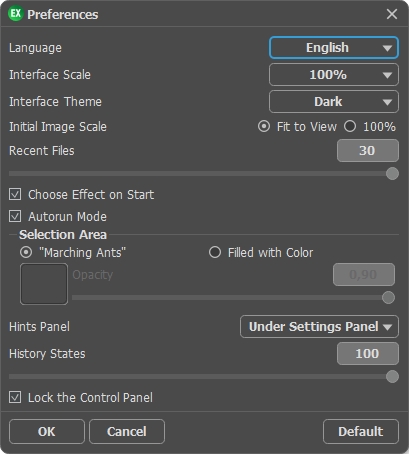The image size is (409, 454).
Task: Click the green EX application icon
Action: pyautogui.click(x=15, y=14)
